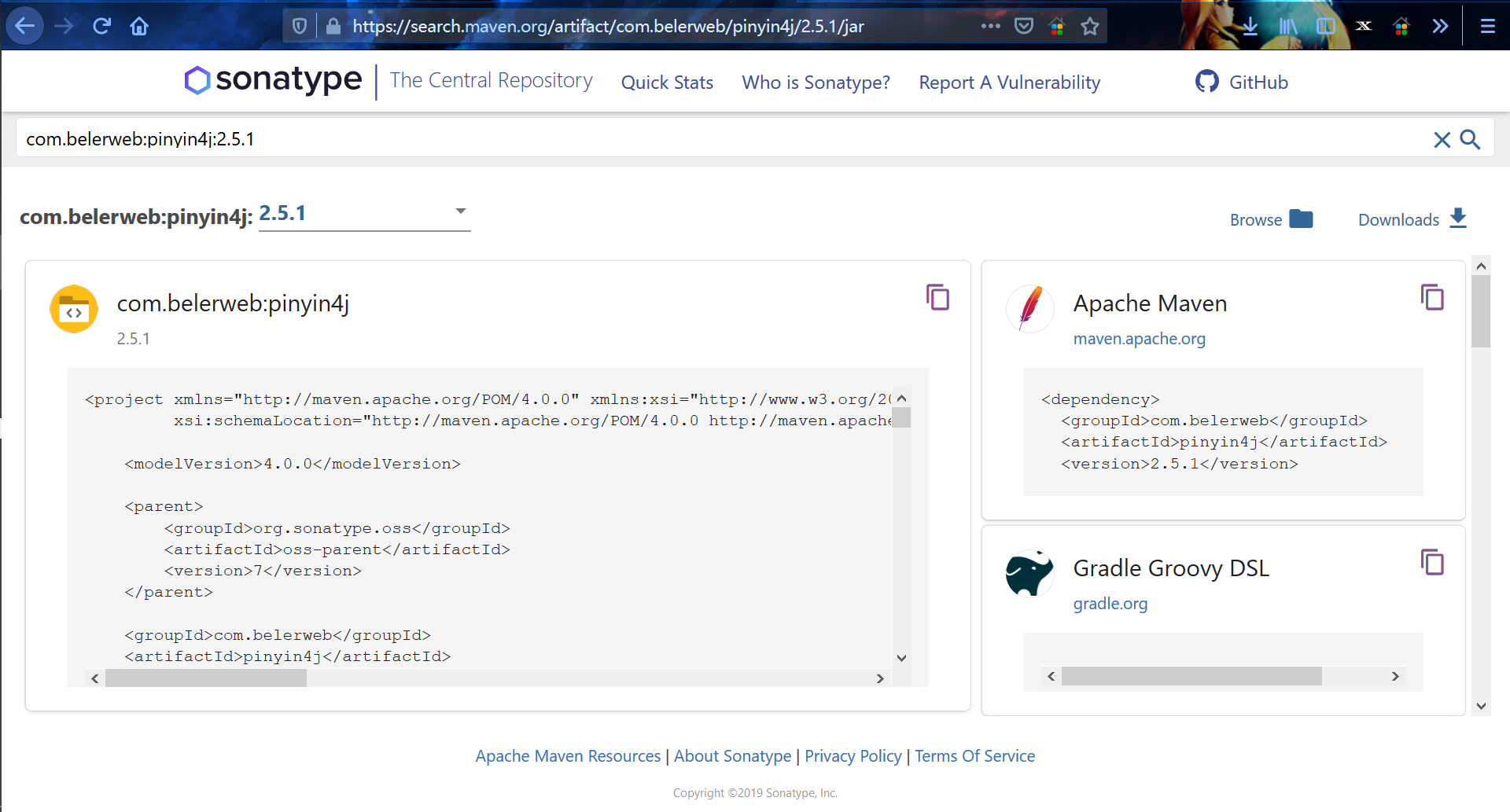Click the Apache Maven feather logo

tap(1030, 308)
